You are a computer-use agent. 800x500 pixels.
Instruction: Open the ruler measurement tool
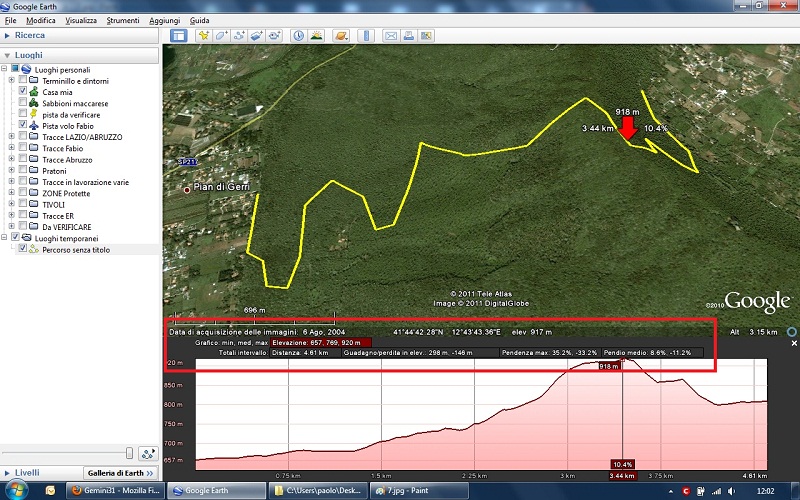[365, 36]
